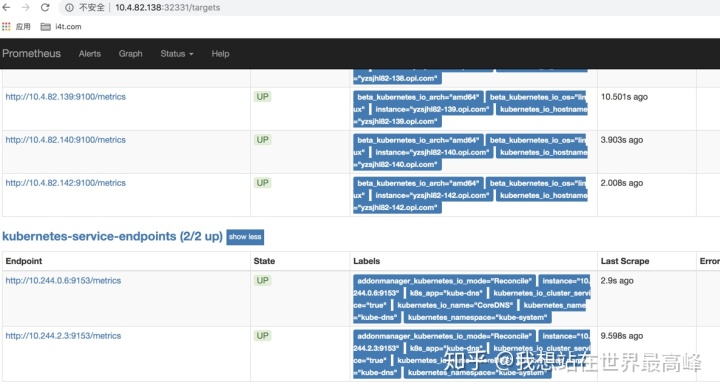
Task: Click kubernetes-service-endpoints (2/2 up) heading
Action: [112, 236]
